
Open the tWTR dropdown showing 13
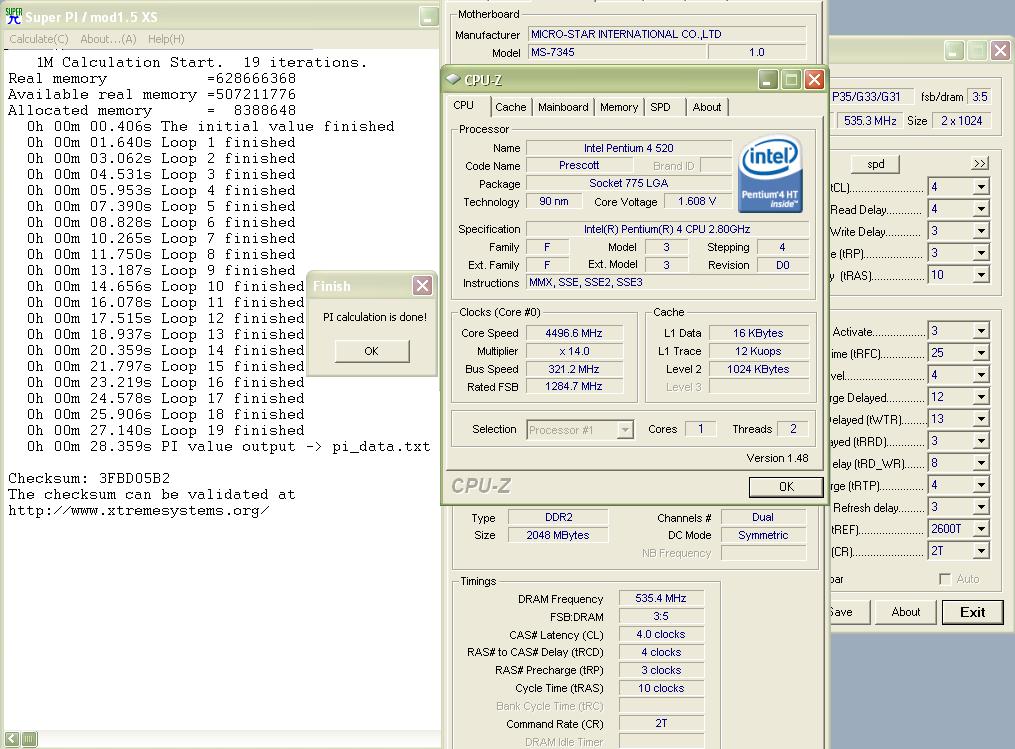coord(981,419)
